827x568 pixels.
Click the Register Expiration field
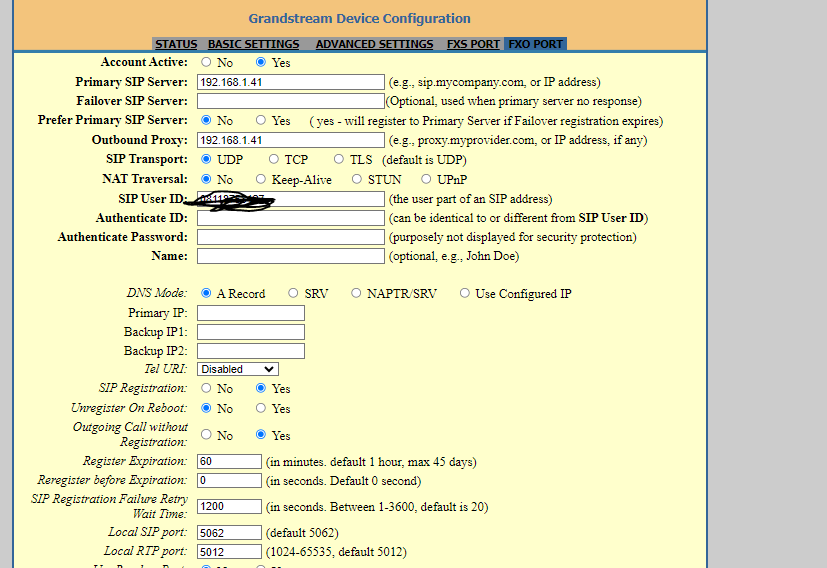(x=229, y=461)
